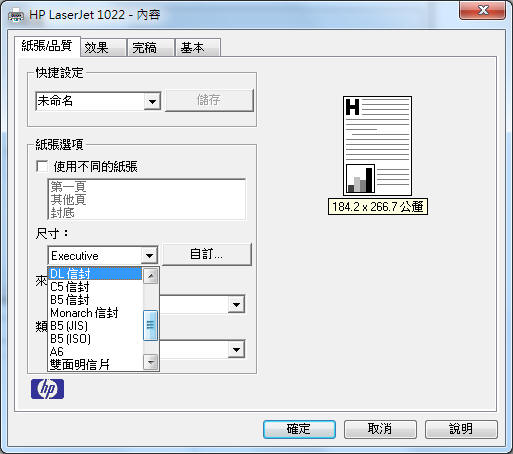Click the printer icon in title bar

[x=16, y=16]
